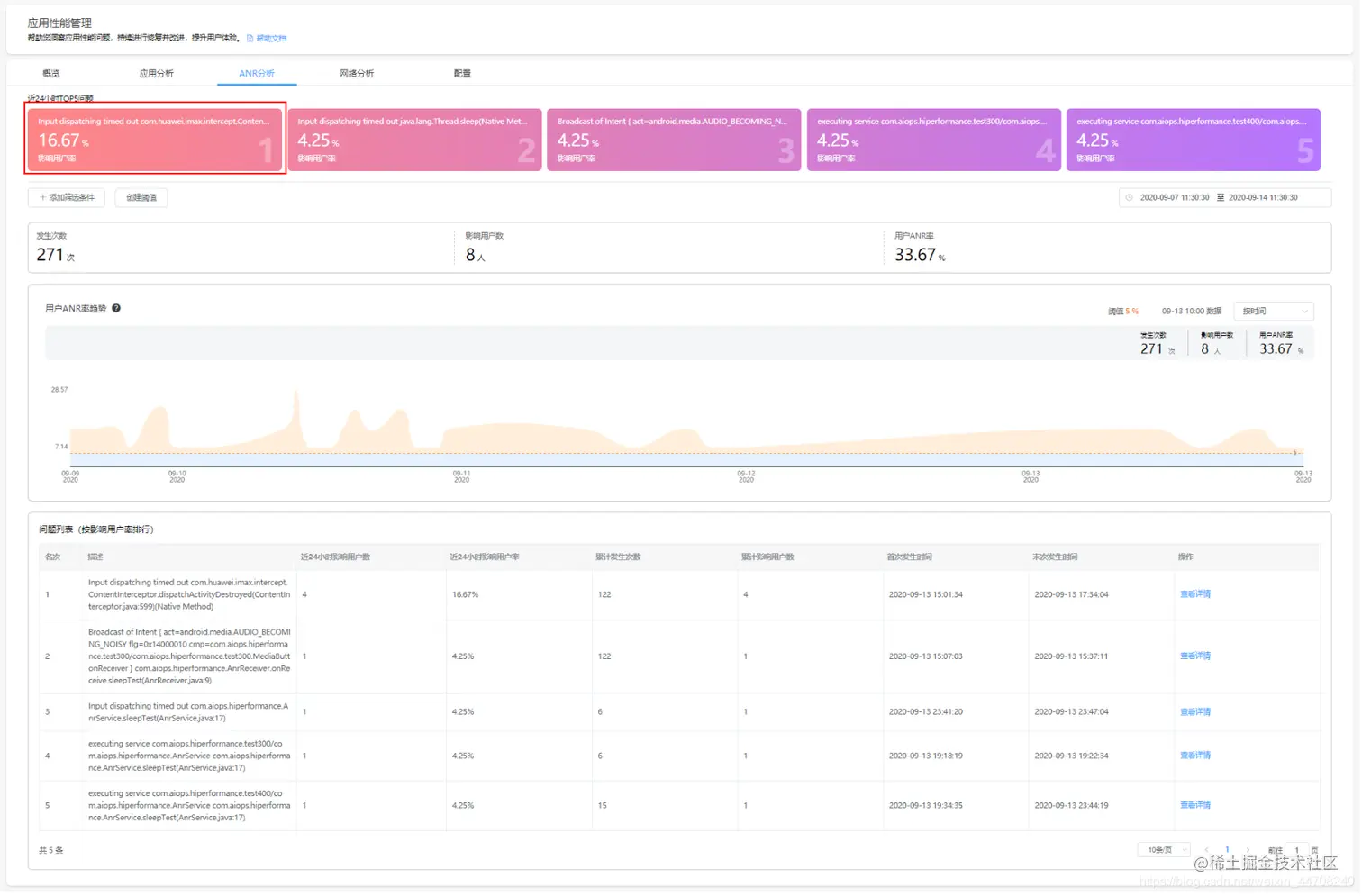Image resolution: width=1362 pixels, height=896 pixels.
Task: Click the previous page arrow in pagination
Action: (x=1207, y=850)
